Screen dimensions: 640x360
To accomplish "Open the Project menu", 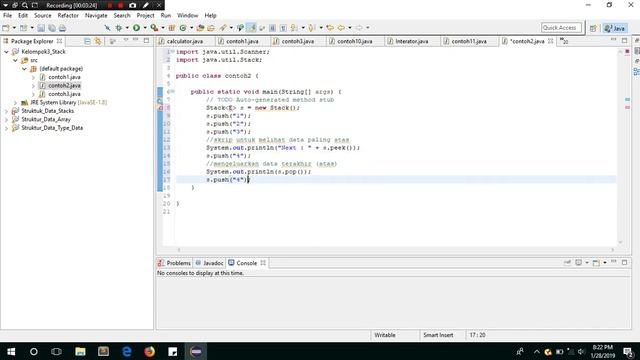I will pyautogui.click(x=145, y=16).
